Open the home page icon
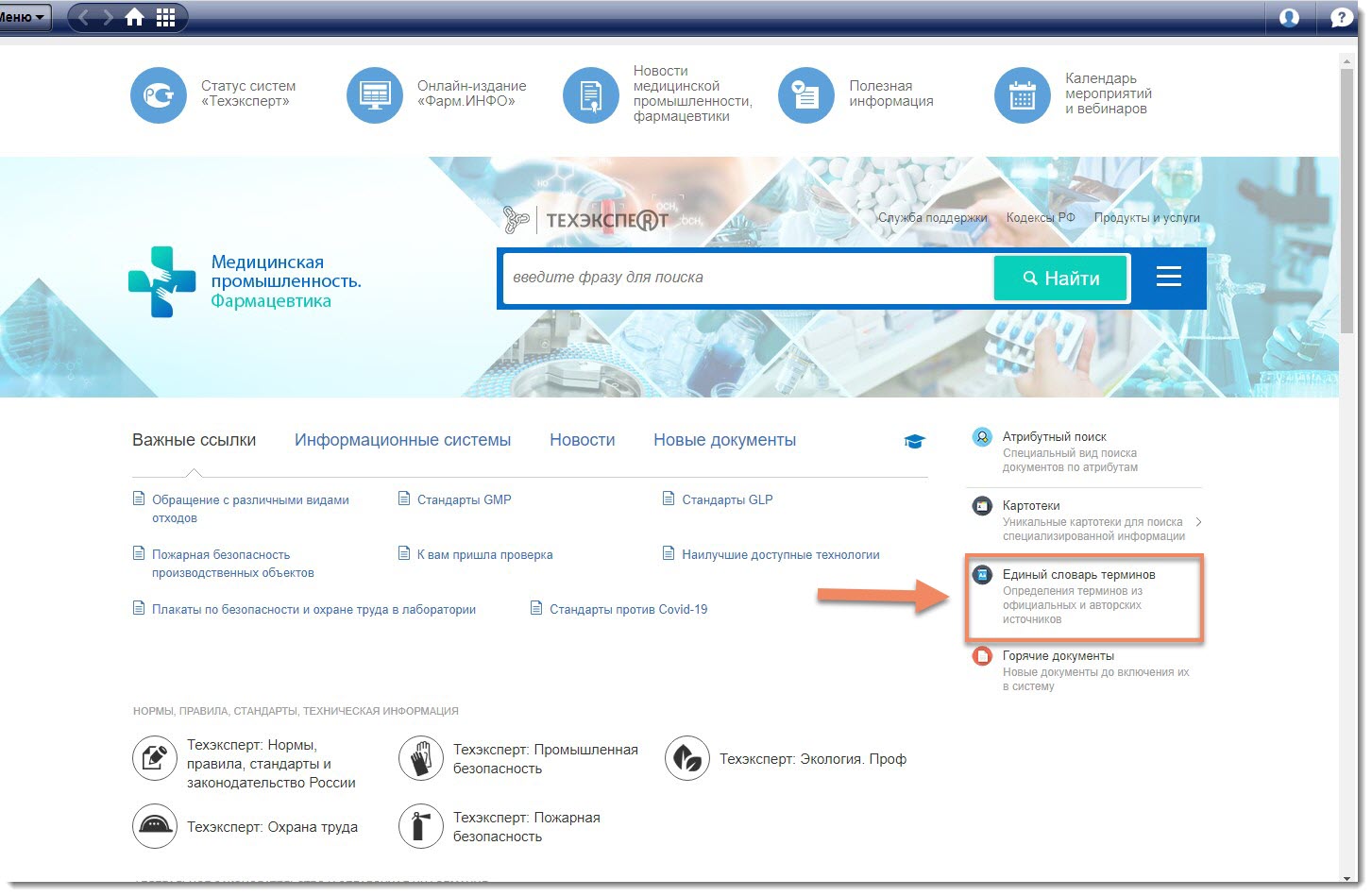 135,17
